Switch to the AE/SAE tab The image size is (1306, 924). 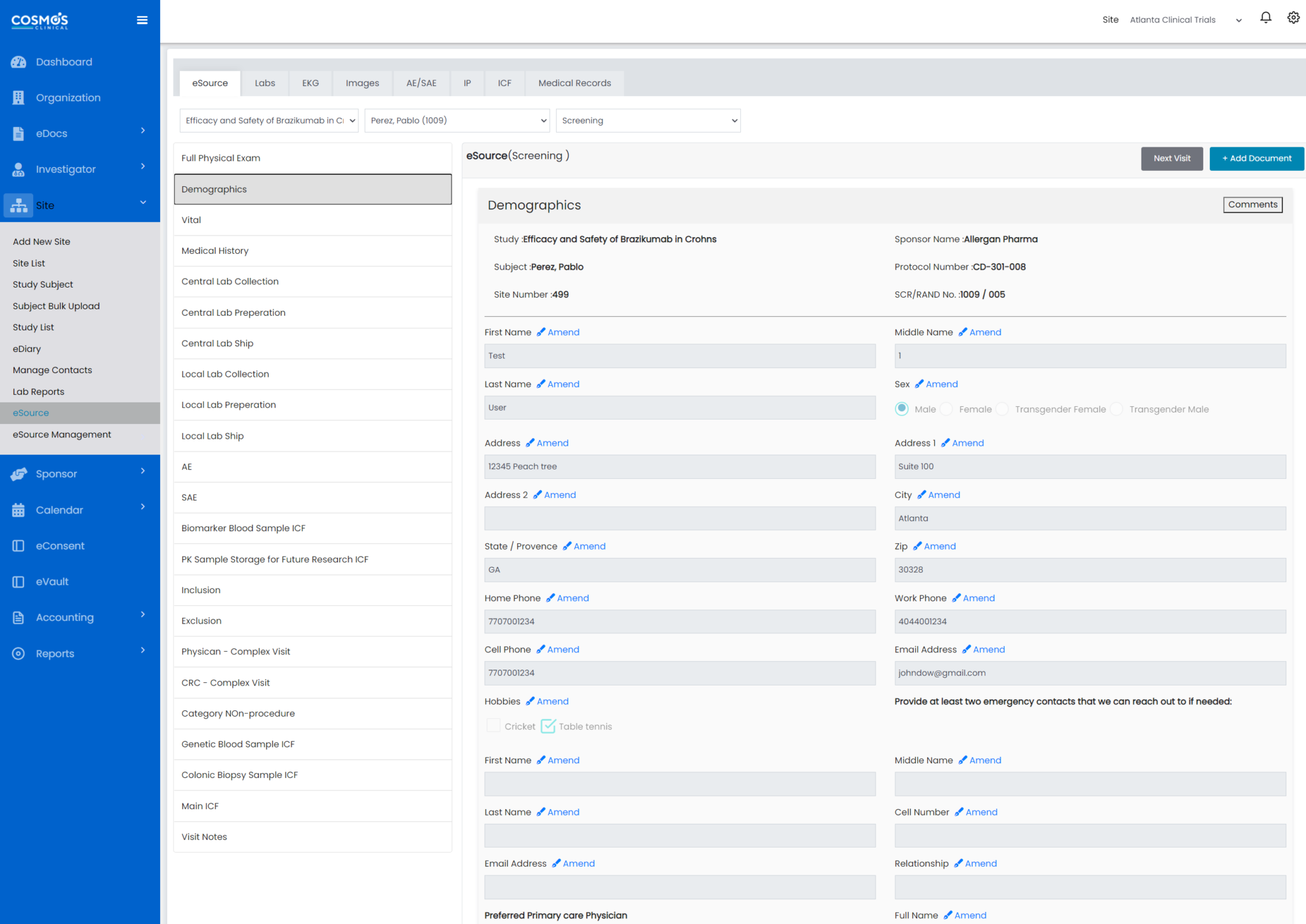coord(421,83)
